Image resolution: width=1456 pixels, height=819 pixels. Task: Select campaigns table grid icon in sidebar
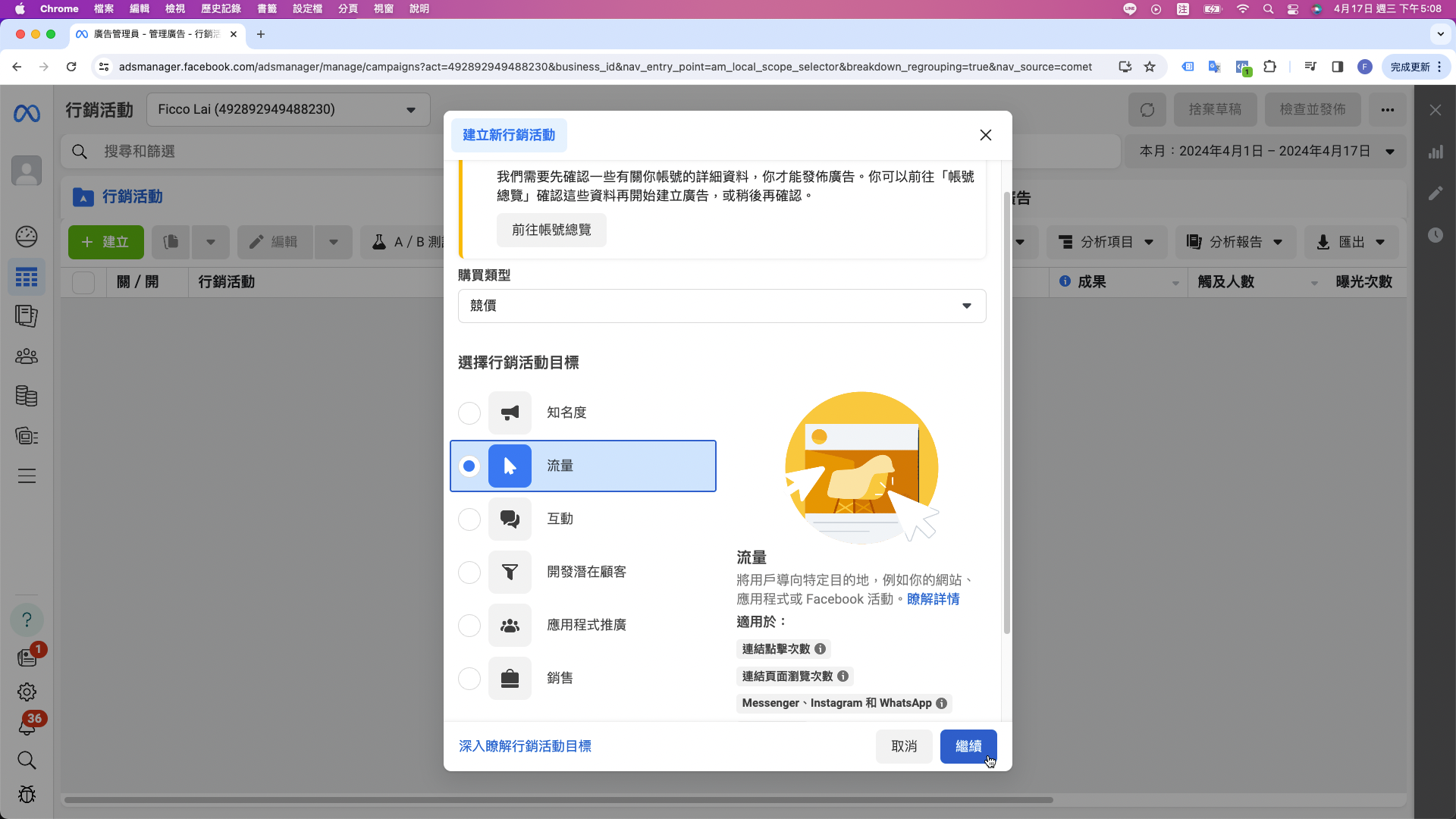pos(27,278)
